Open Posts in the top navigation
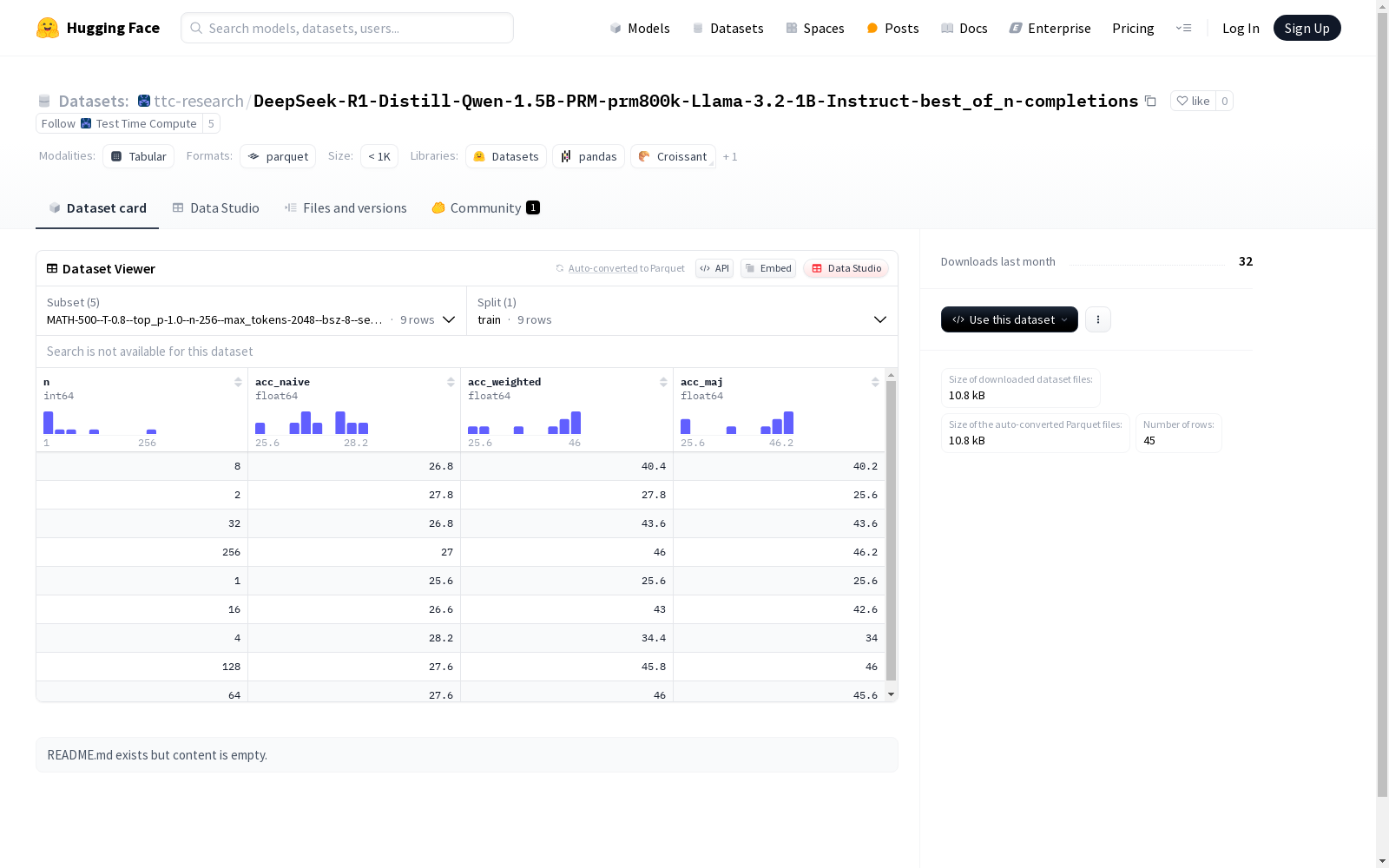This screenshot has height=868, width=1389. pyautogui.click(x=893, y=28)
